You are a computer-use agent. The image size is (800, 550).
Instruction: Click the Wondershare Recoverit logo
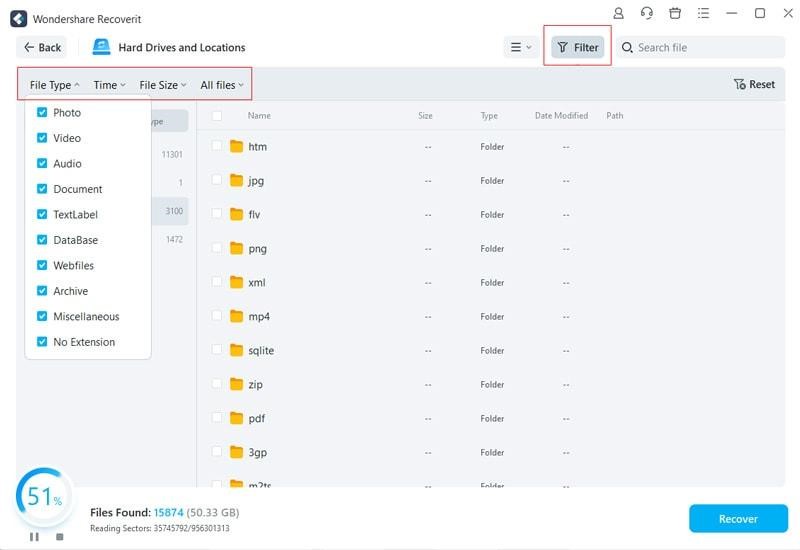18,19
